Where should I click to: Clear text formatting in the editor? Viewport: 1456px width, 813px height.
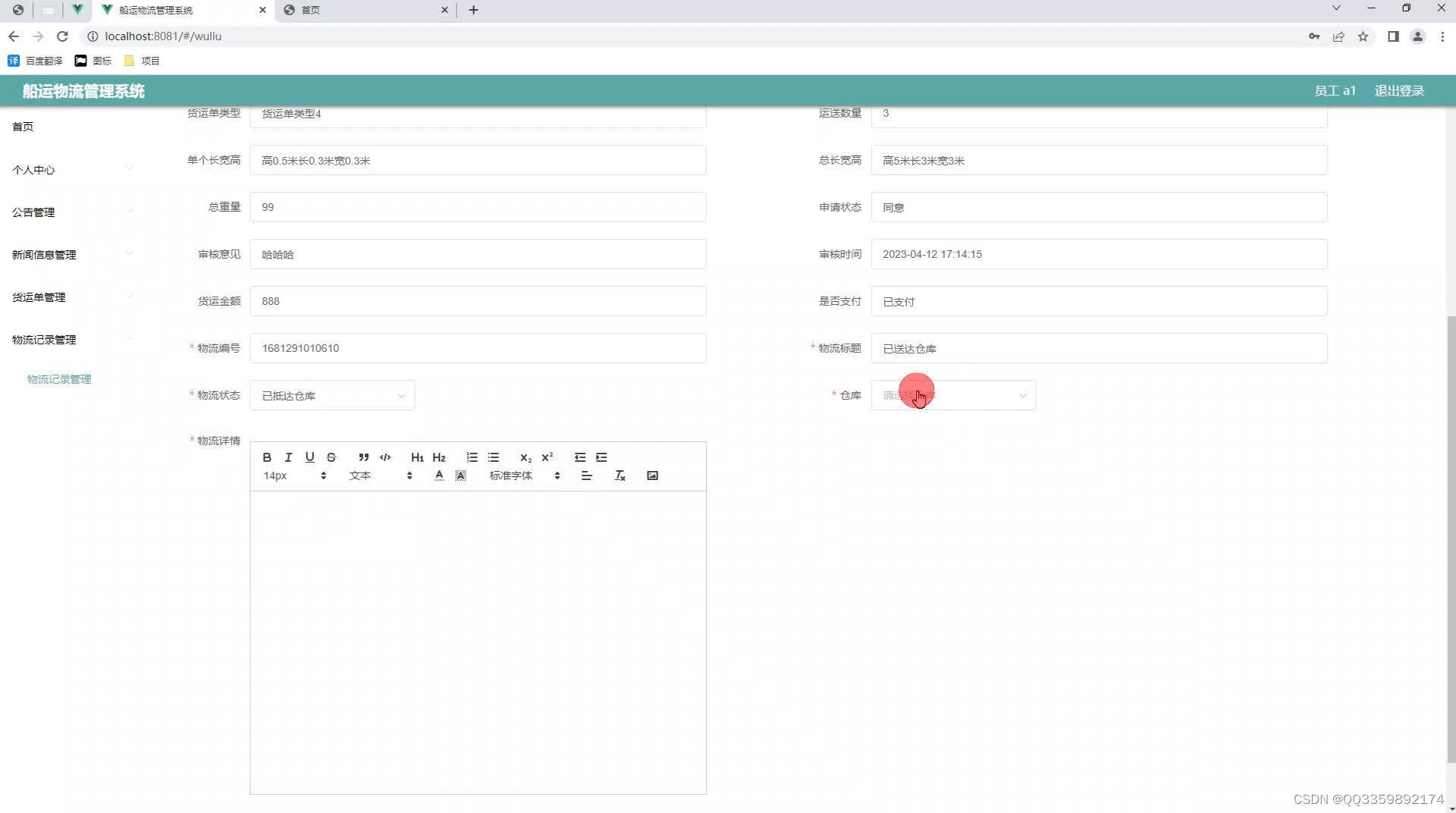click(620, 476)
